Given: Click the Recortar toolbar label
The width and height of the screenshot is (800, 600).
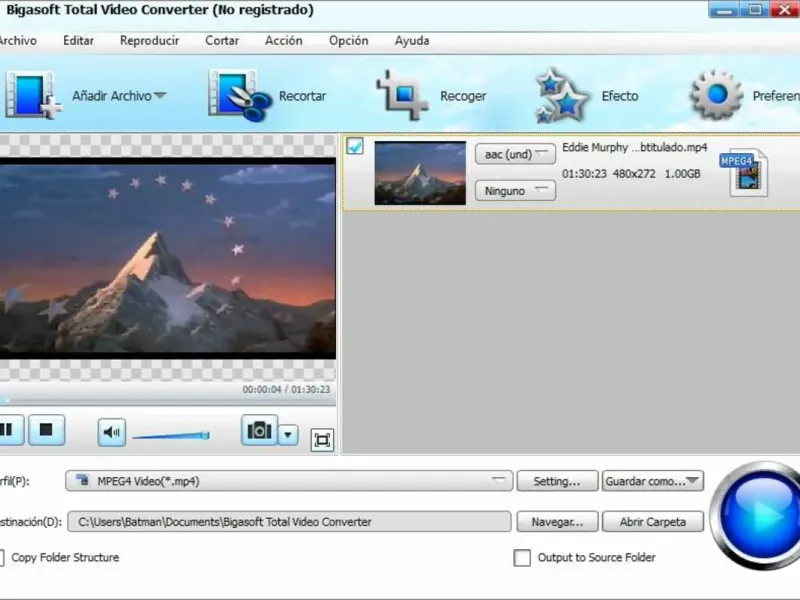Looking at the screenshot, I should (x=302, y=96).
